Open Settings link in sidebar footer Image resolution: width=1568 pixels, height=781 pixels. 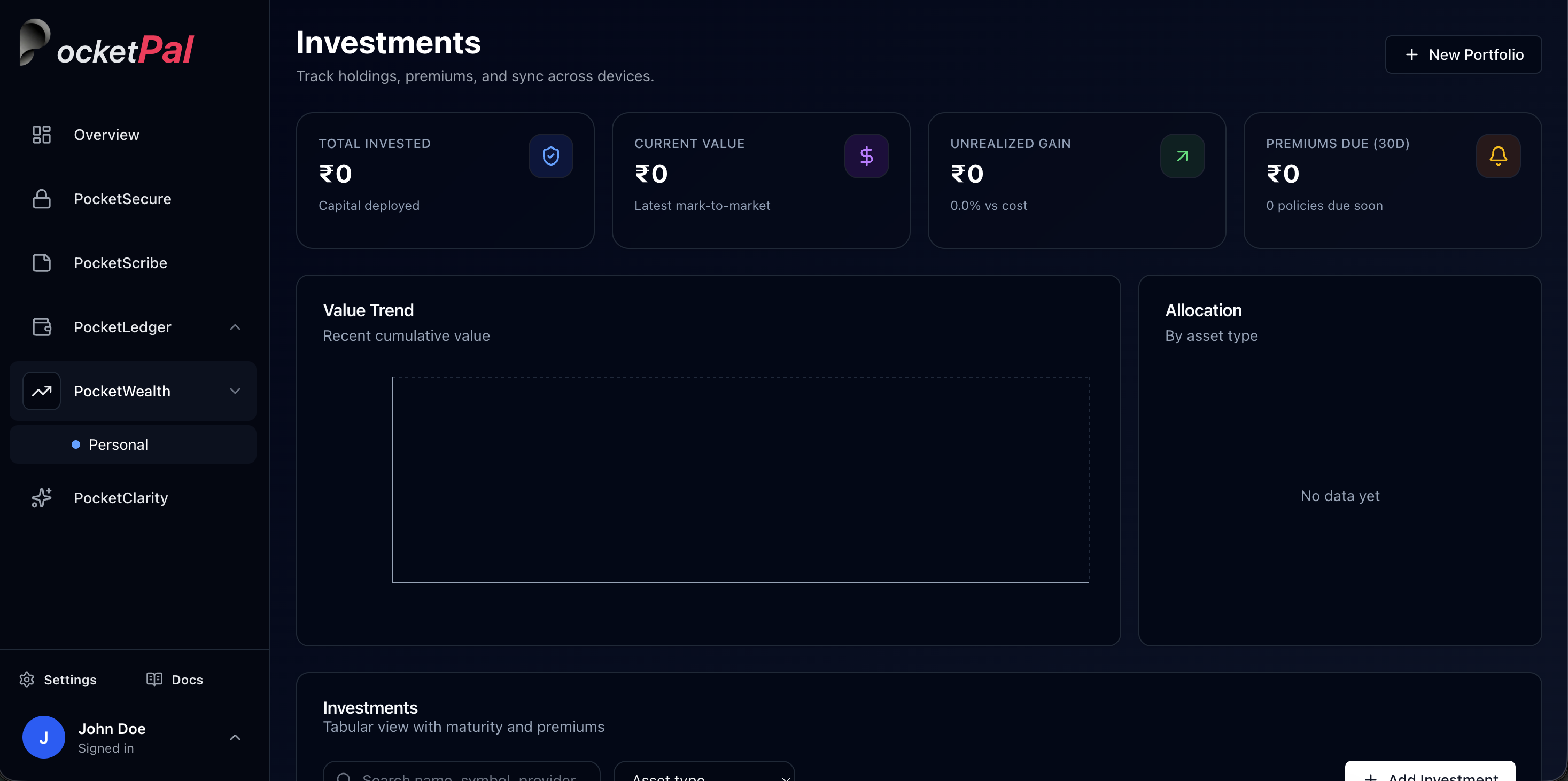coord(58,680)
